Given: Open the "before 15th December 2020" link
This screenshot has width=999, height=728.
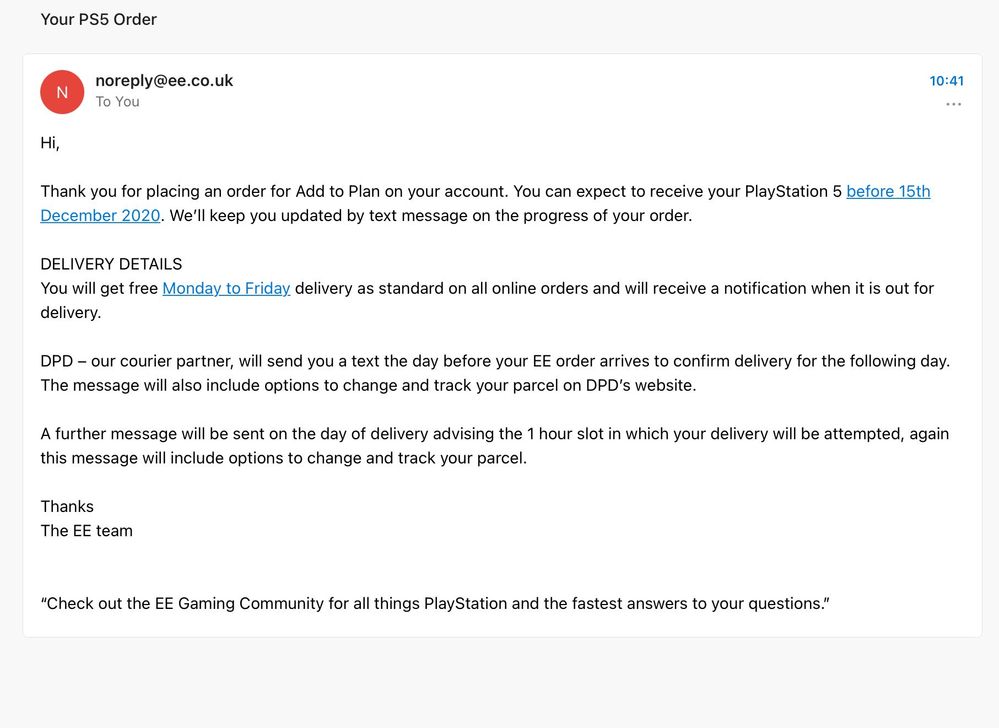Looking at the screenshot, I should (888, 191).
